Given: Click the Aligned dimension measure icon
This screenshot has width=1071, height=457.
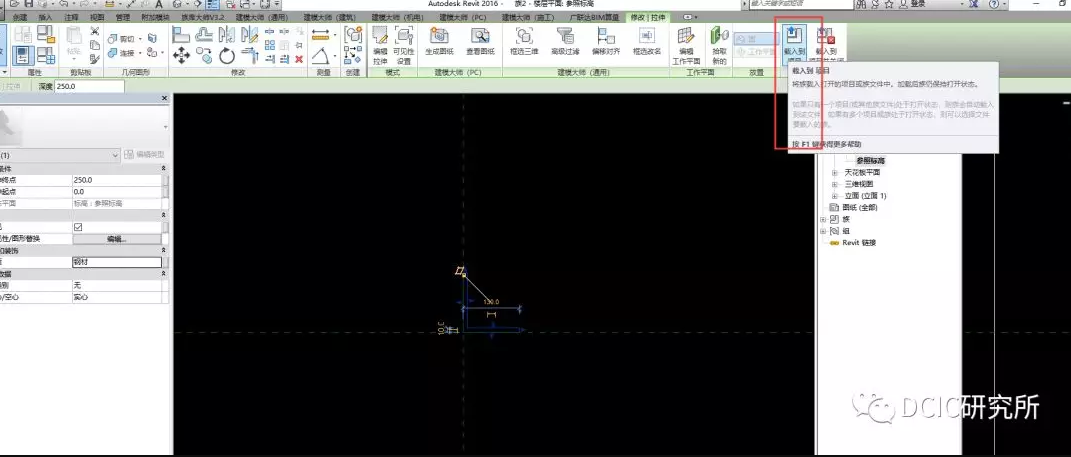Looking at the screenshot, I should point(320,35).
